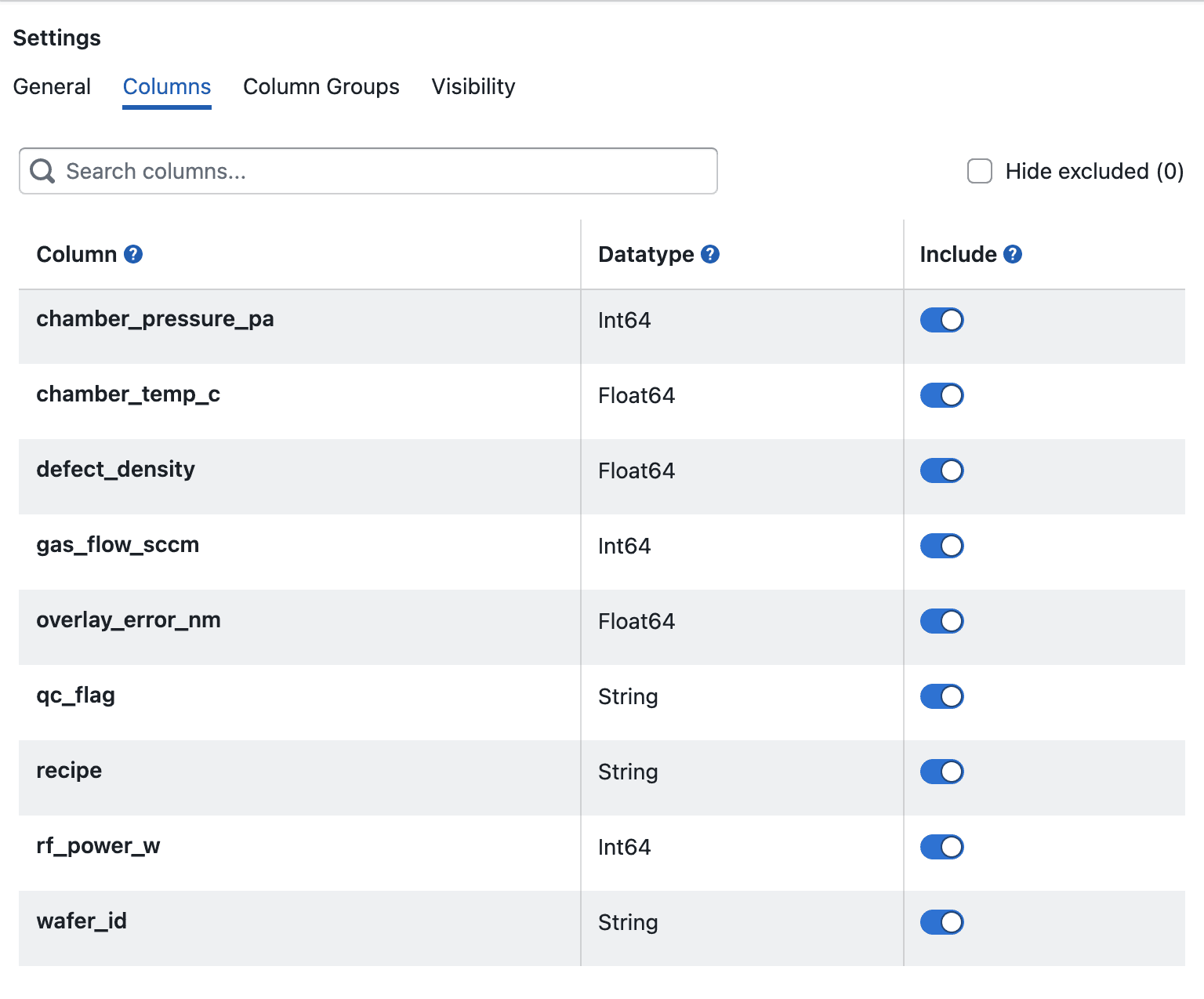Switch to the Column Groups tab
1204x999 pixels.
pos(321,86)
